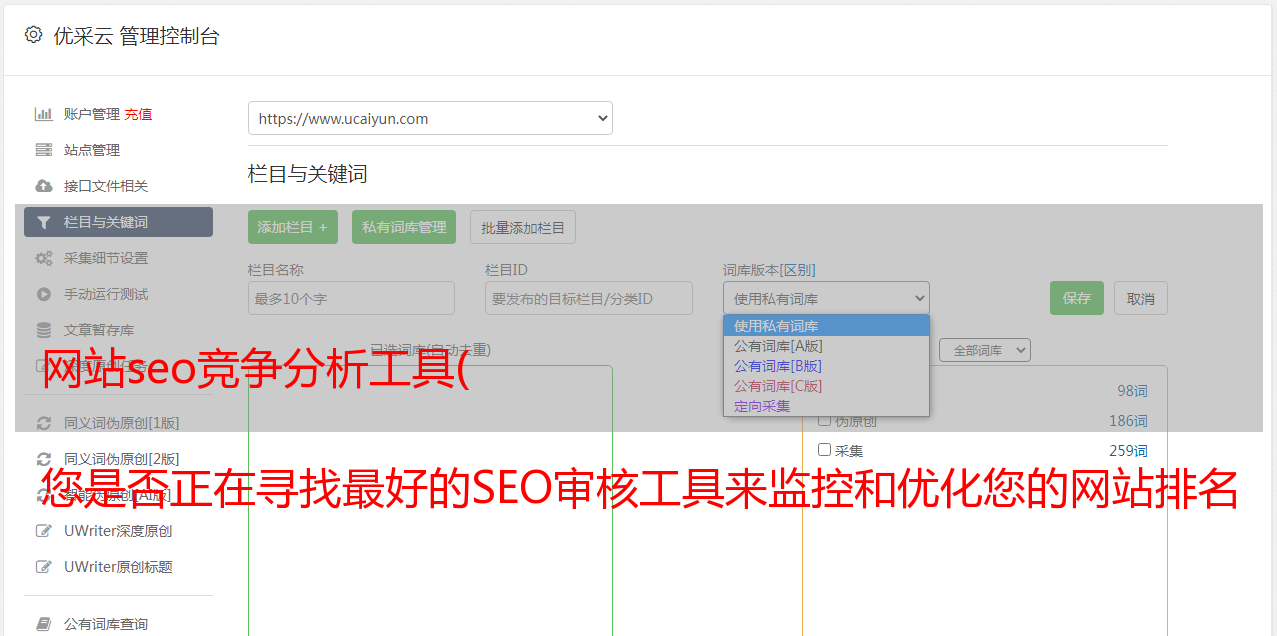Click the play circle icon for 手动运行测试
The height and width of the screenshot is (636, 1277).
(44, 294)
